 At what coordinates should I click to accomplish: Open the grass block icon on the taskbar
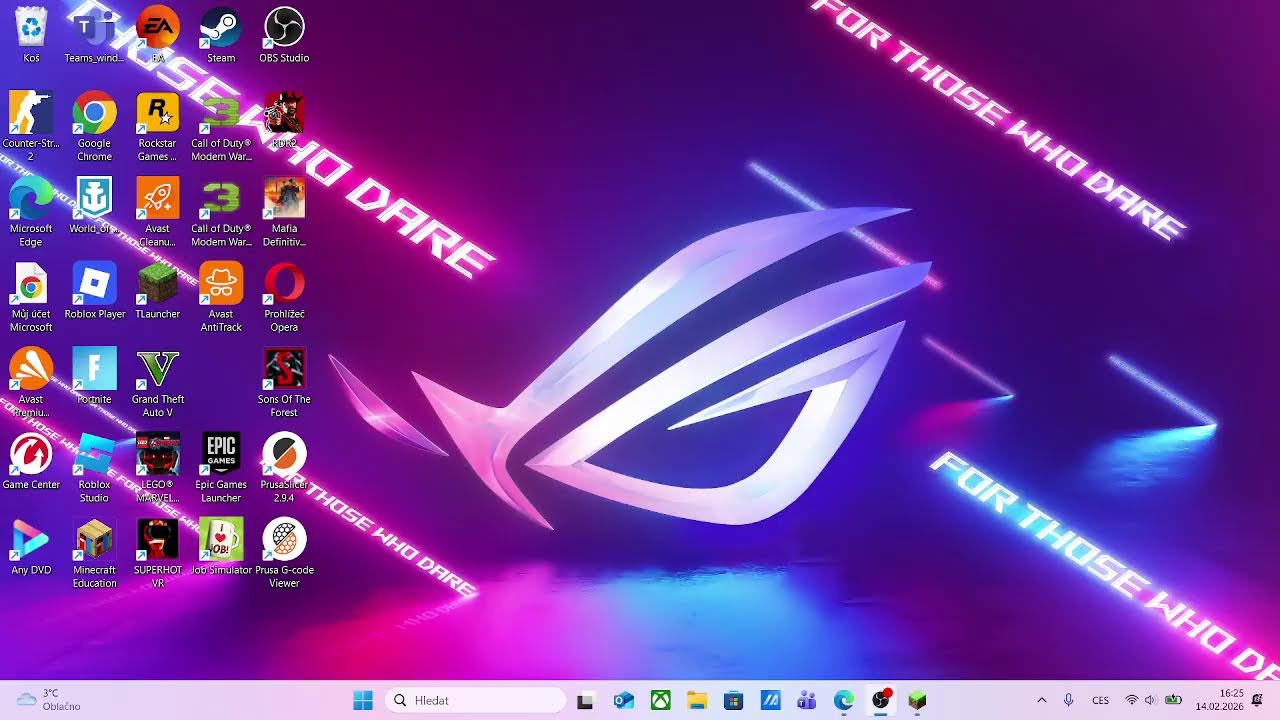(918, 700)
